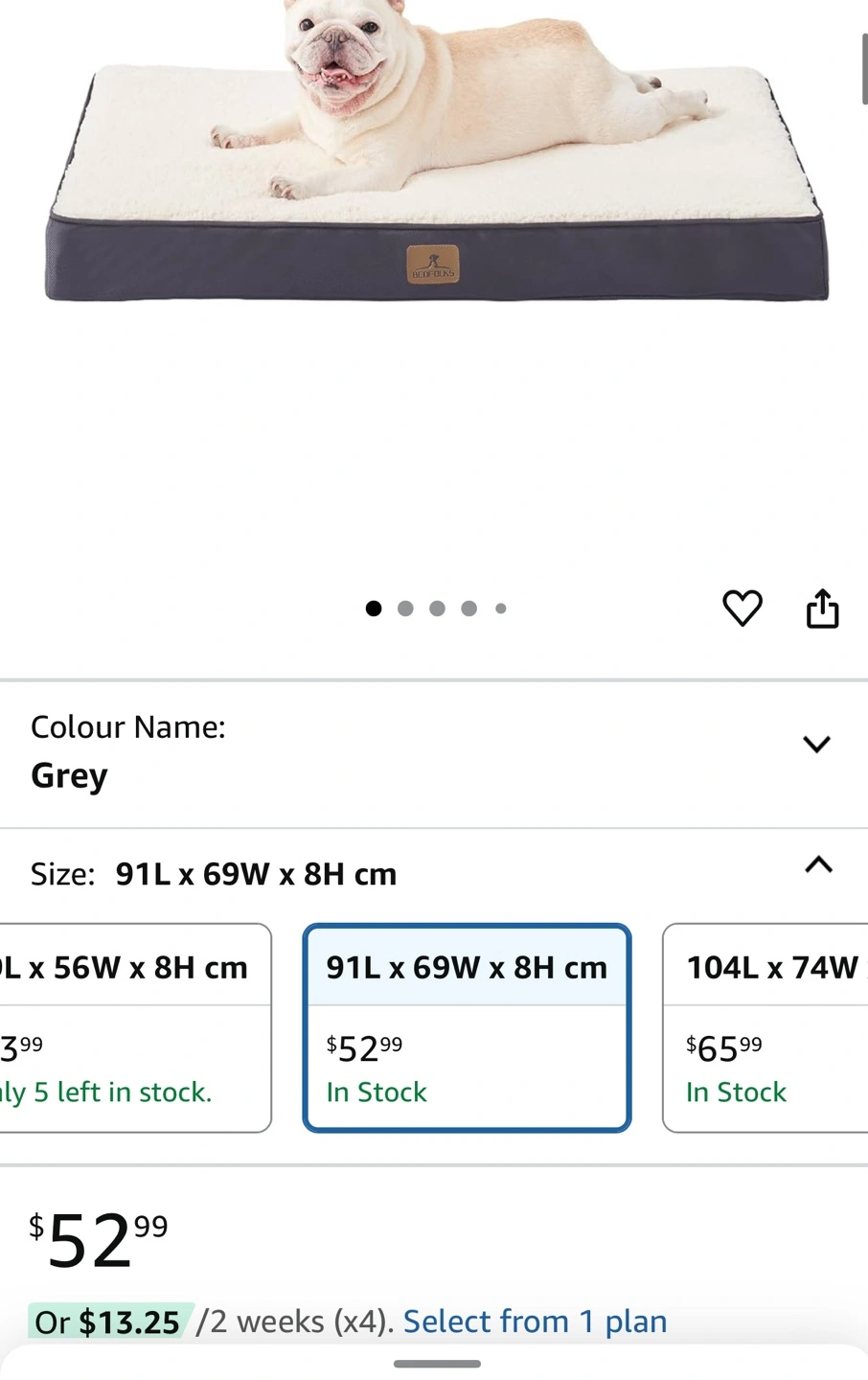Select the 56W x 8H cm size option

[x=135, y=1027]
